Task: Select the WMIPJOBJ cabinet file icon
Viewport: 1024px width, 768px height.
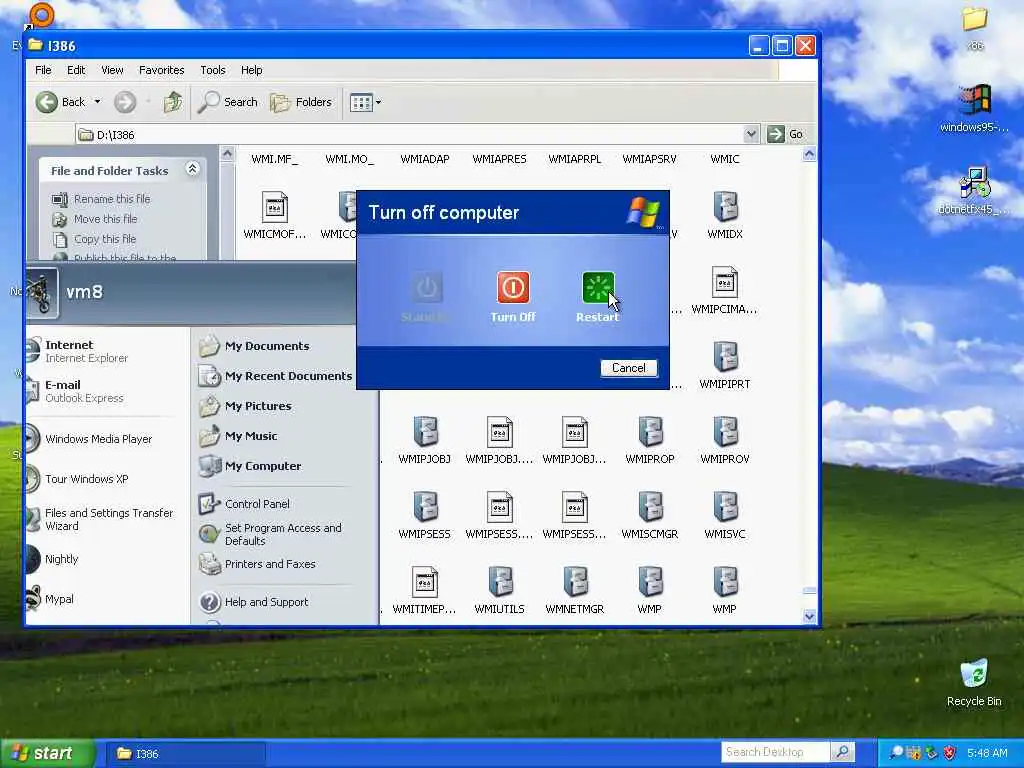Action: pyautogui.click(x=424, y=432)
